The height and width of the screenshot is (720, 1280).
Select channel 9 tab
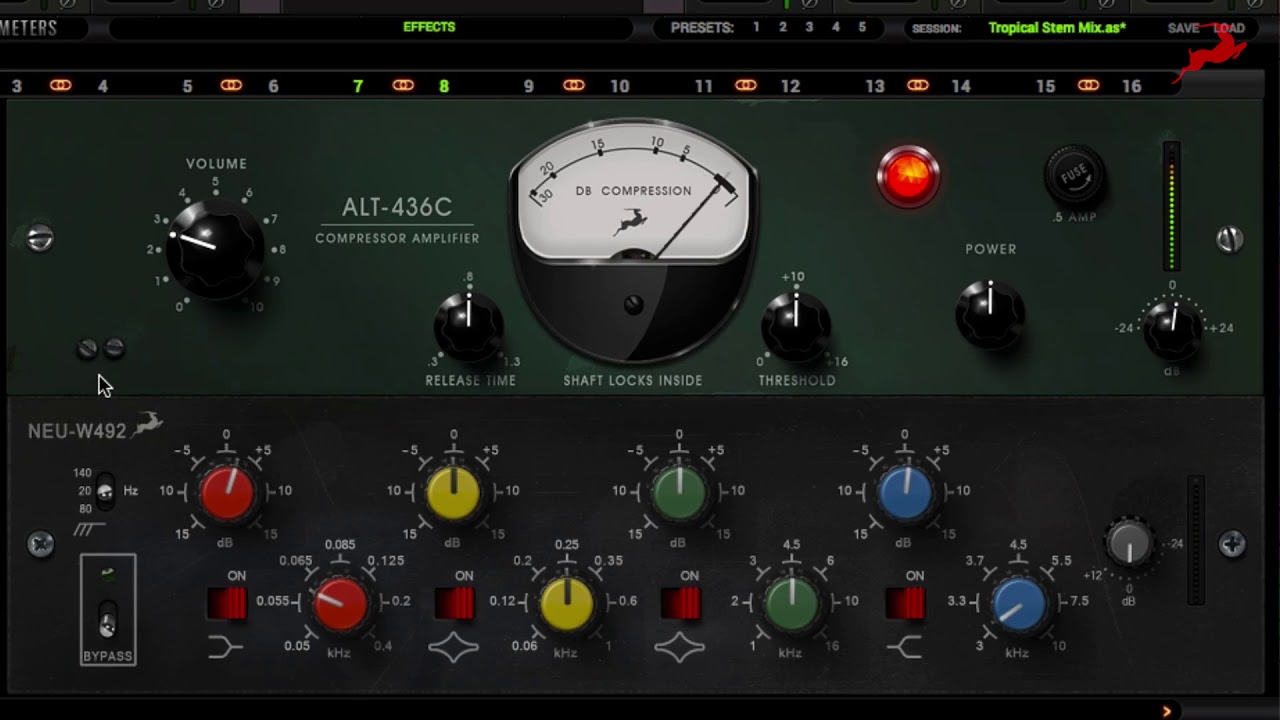pos(529,86)
